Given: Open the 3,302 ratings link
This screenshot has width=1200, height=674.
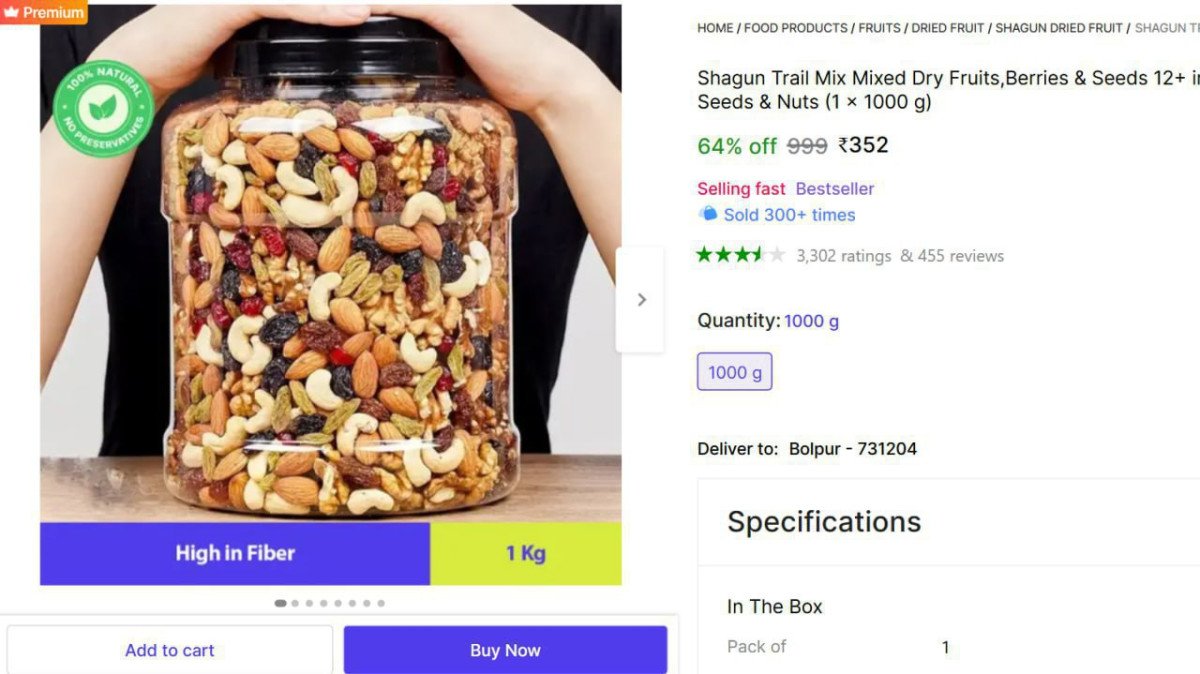Looking at the screenshot, I should pos(844,256).
